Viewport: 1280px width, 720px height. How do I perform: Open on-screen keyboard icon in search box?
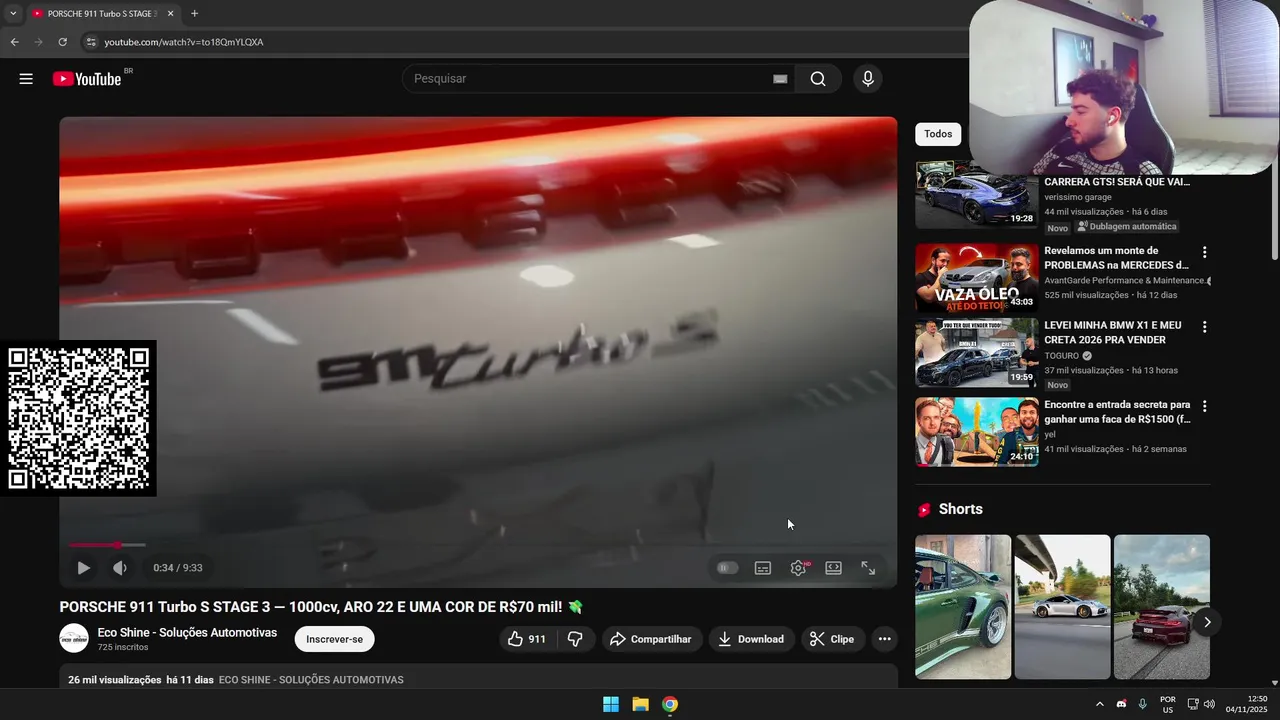click(780, 79)
